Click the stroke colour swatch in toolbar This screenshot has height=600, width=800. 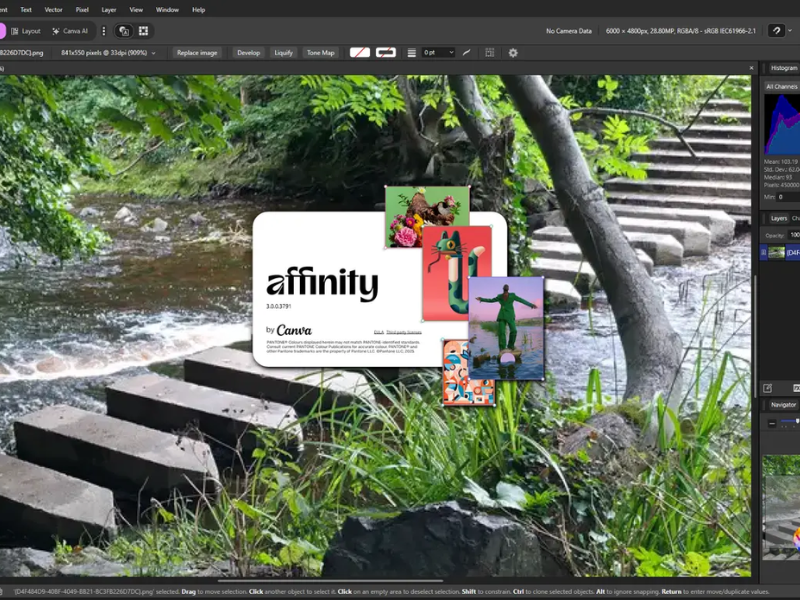[x=386, y=52]
